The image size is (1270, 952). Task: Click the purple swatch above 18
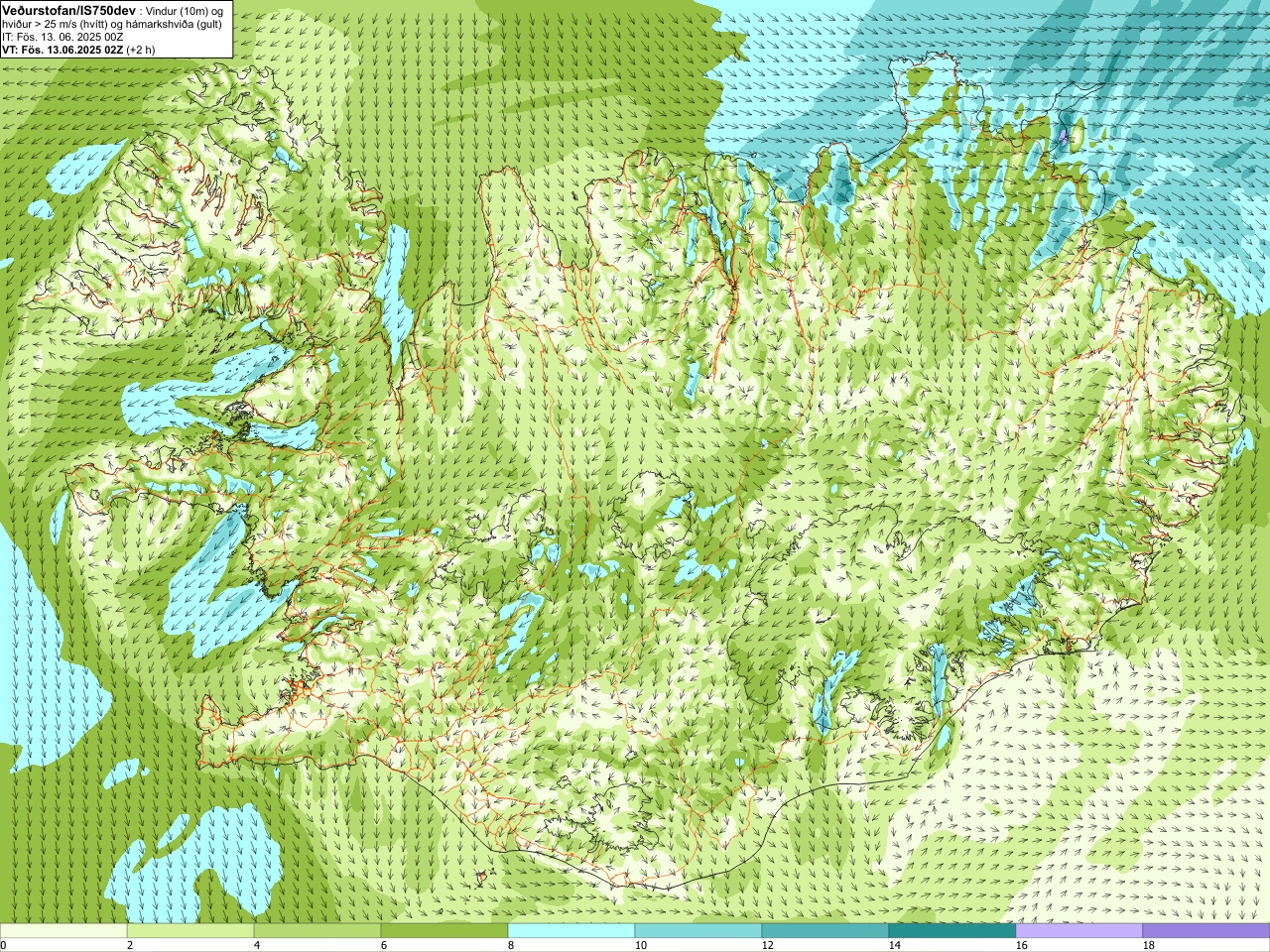[x=1206, y=931]
